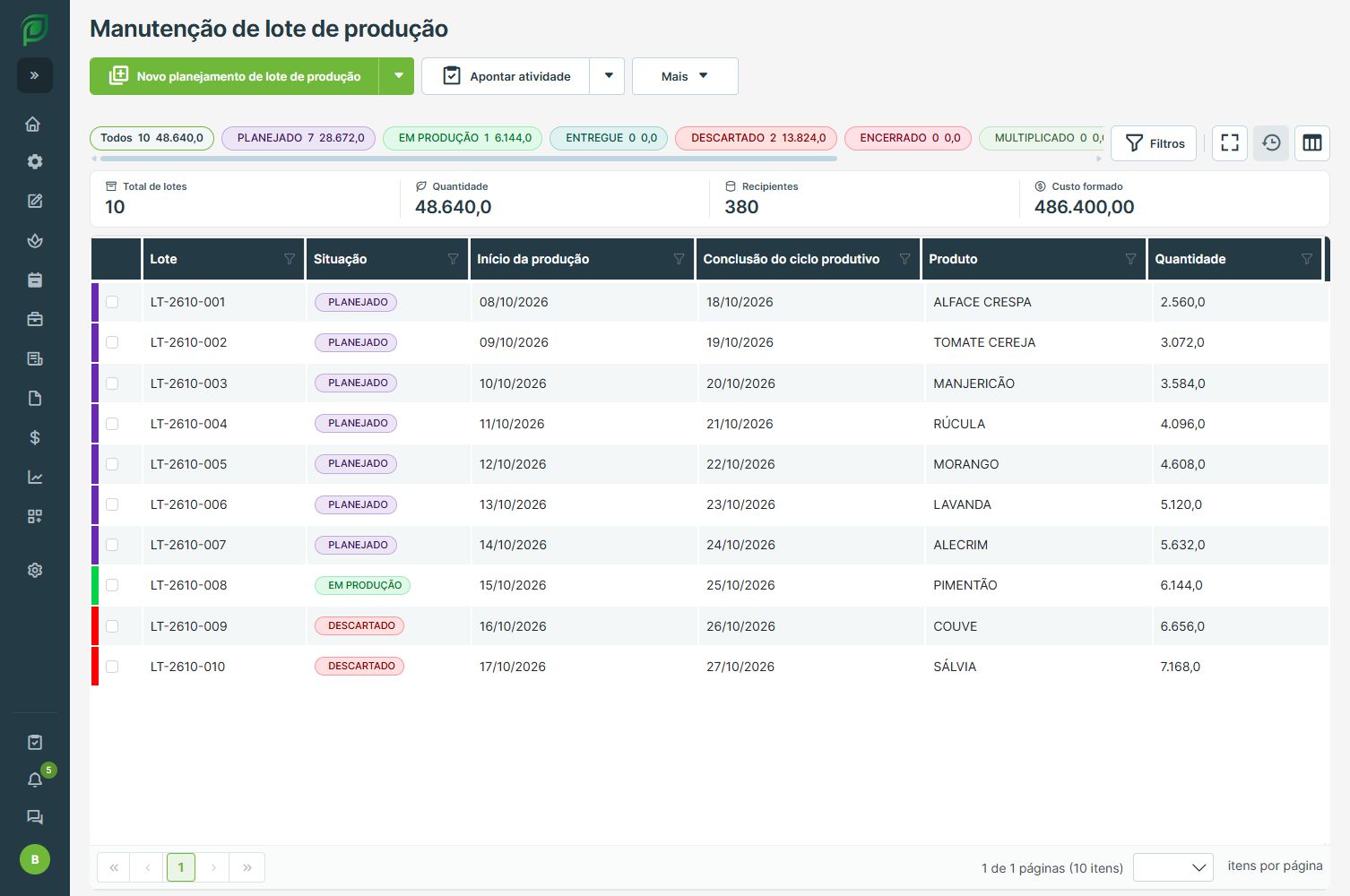
Task: Open the calendar icon in sidebar
Action: coord(34,280)
